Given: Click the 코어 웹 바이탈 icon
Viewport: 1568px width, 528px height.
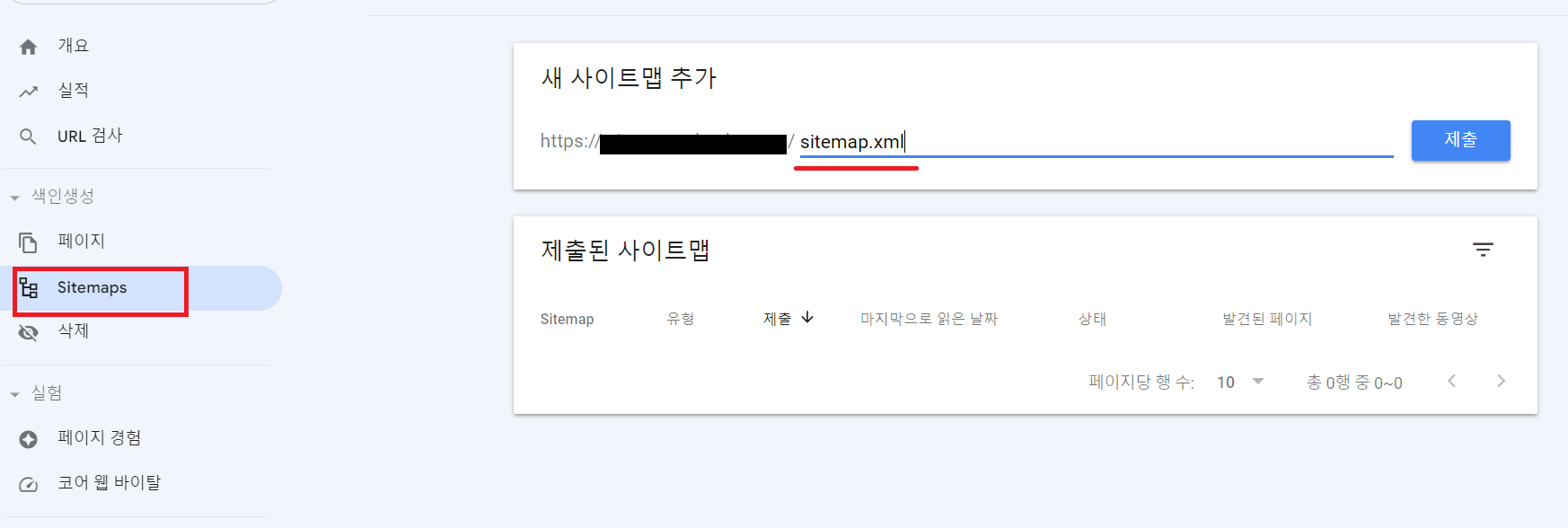Looking at the screenshot, I should [28, 483].
